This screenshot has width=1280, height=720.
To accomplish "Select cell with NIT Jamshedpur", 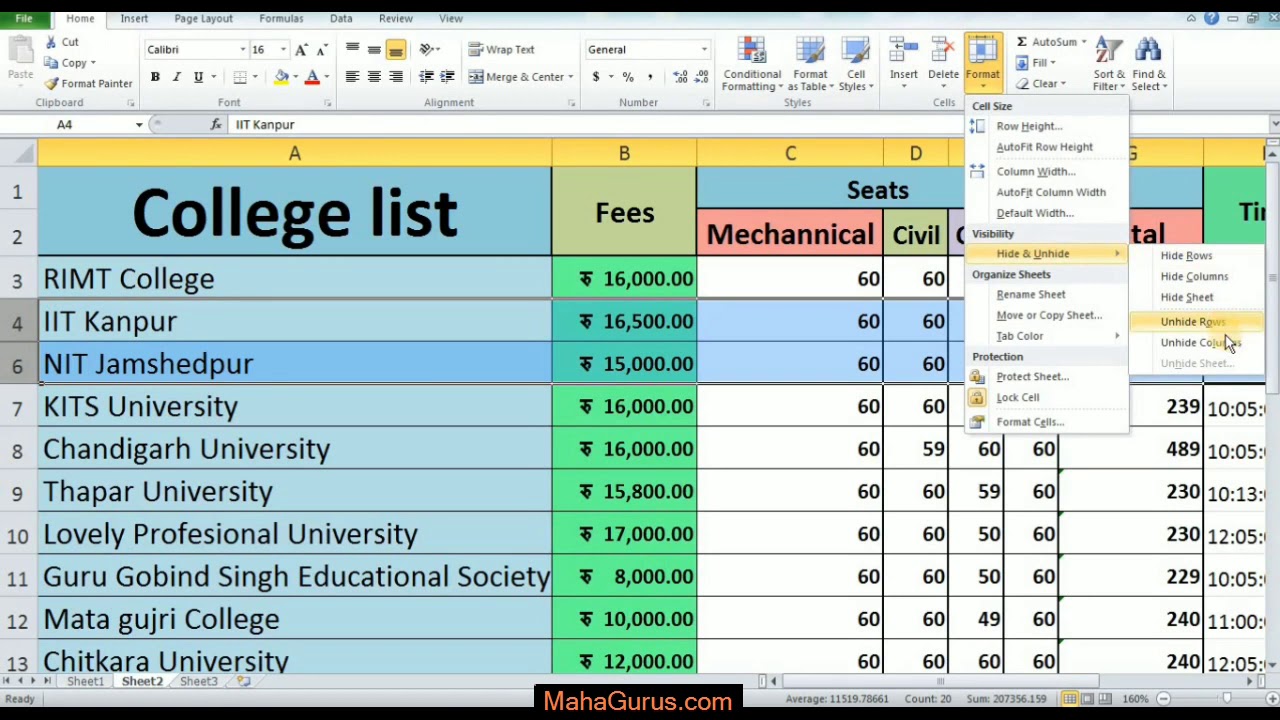I will pos(294,364).
